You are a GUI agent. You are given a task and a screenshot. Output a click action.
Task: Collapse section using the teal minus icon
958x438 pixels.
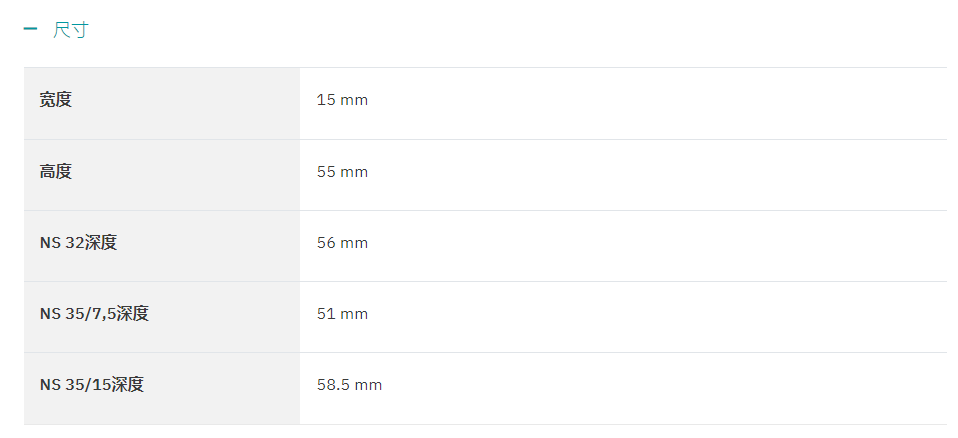point(30,29)
